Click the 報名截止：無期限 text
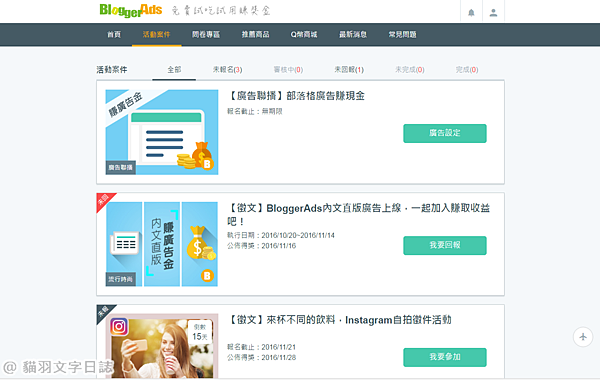600x380 pixels. [255, 111]
